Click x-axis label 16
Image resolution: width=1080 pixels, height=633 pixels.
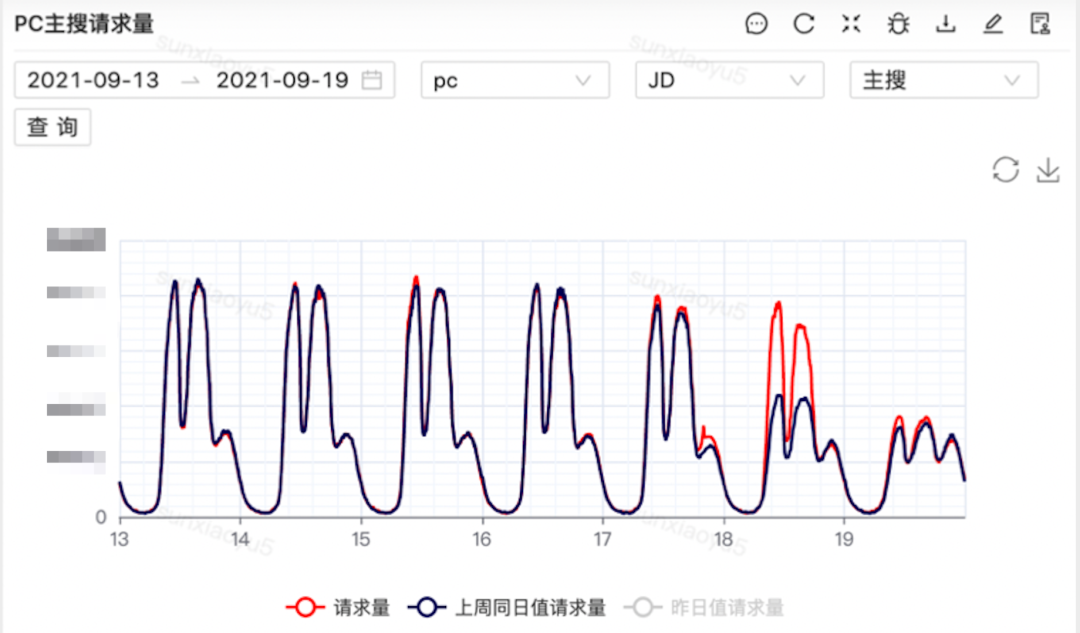click(x=481, y=539)
